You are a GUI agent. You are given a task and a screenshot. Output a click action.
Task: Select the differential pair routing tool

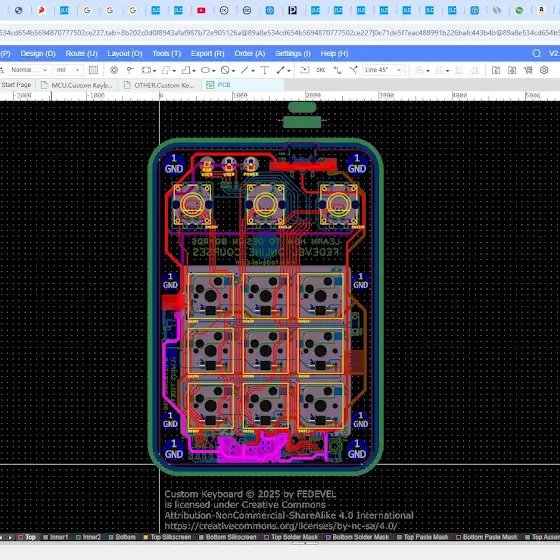(353, 70)
